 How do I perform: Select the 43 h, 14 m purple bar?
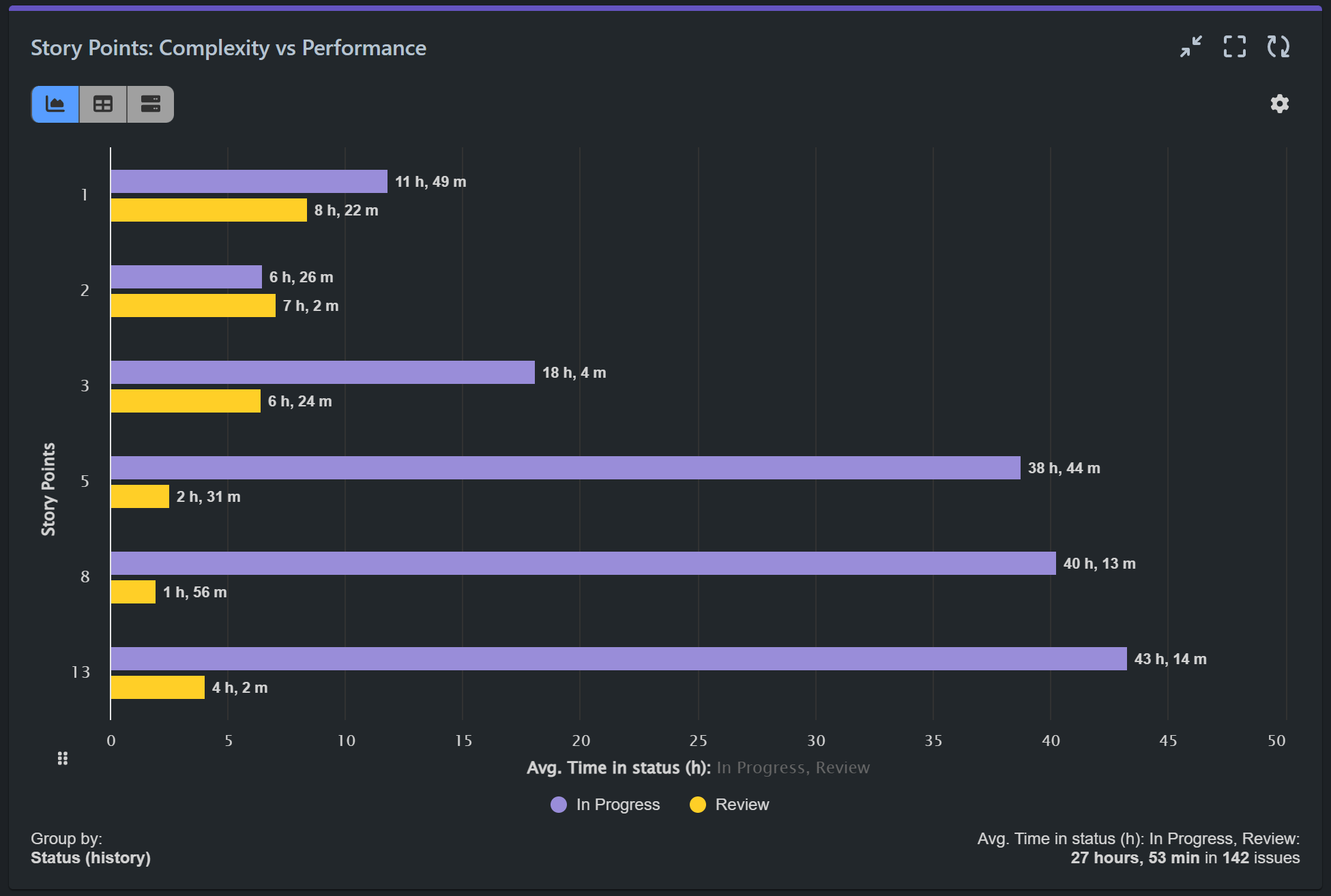coord(614,659)
